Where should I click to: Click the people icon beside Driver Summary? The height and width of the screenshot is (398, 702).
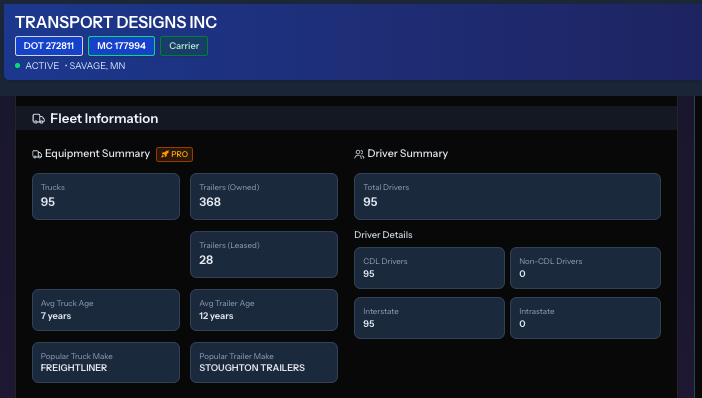pyautogui.click(x=359, y=154)
